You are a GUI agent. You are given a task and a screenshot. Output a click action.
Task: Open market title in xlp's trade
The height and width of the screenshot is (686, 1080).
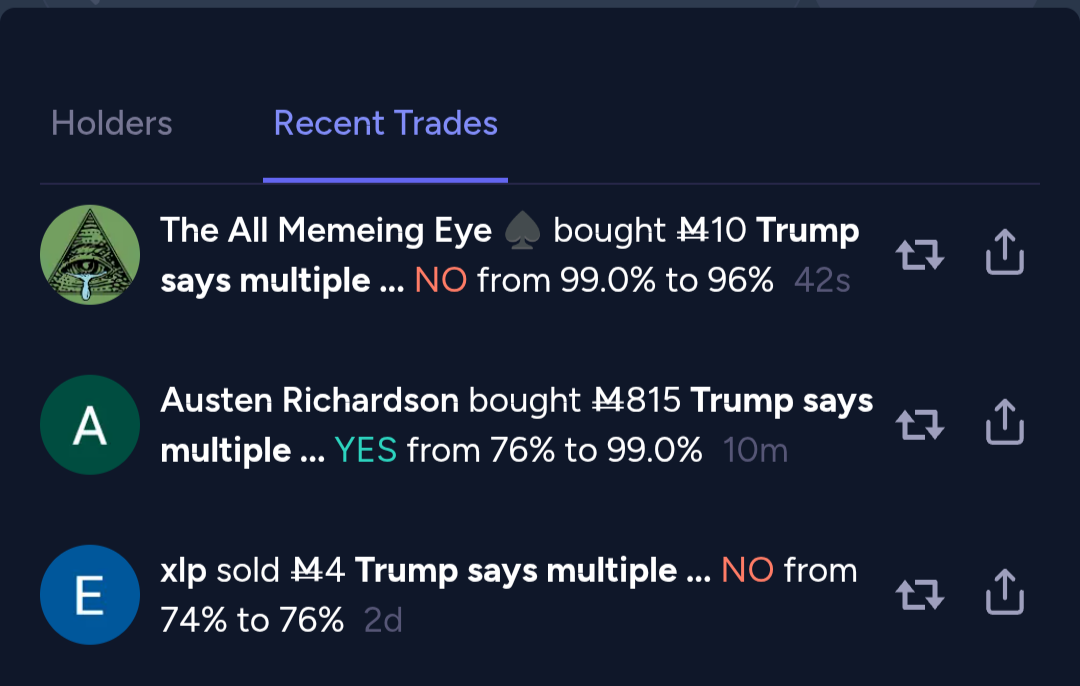(x=533, y=571)
